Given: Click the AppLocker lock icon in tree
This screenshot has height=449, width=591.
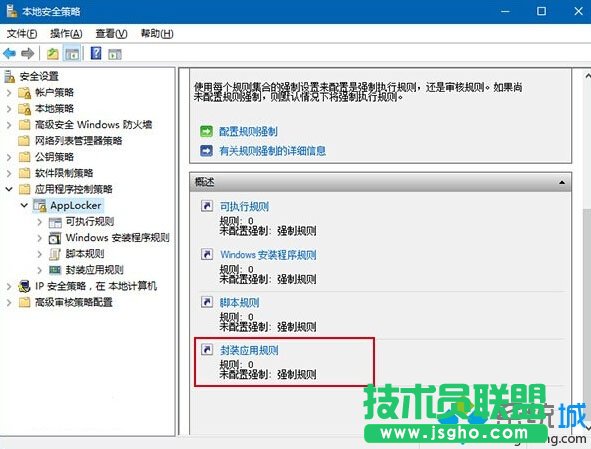Looking at the screenshot, I should [x=40, y=206].
